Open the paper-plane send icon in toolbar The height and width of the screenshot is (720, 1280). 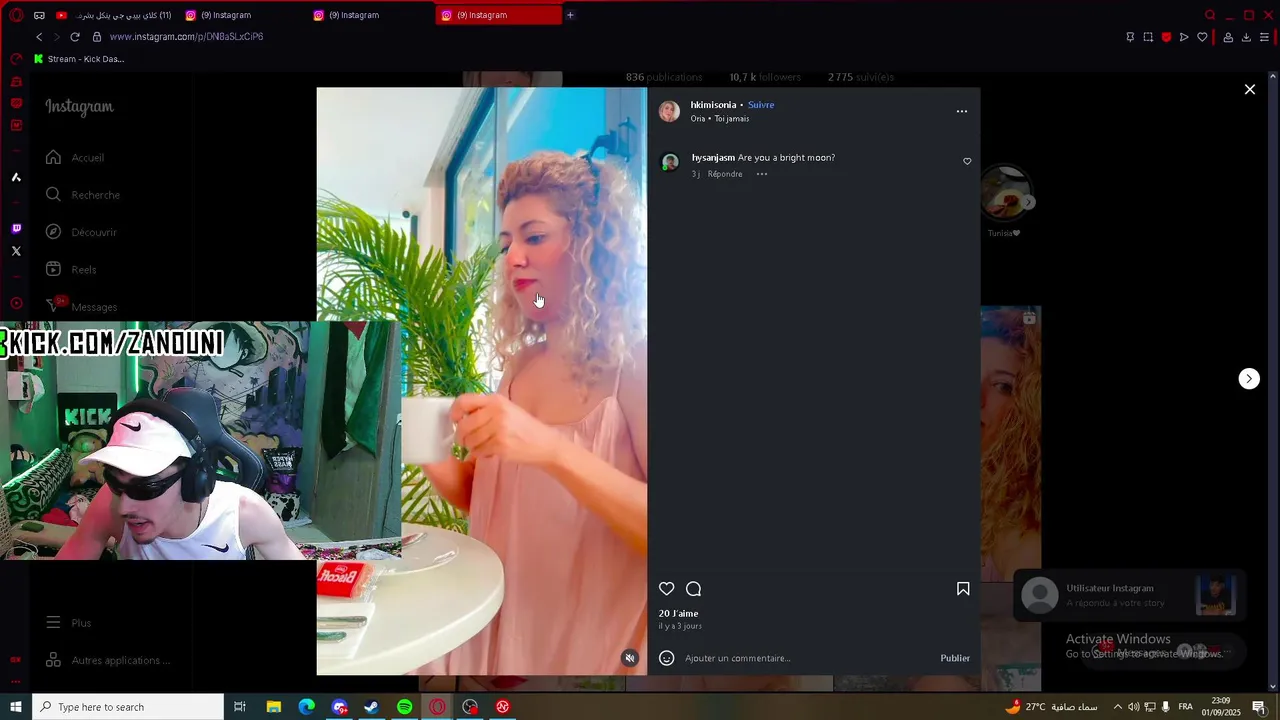pyautogui.click(x=1184, y=37)
